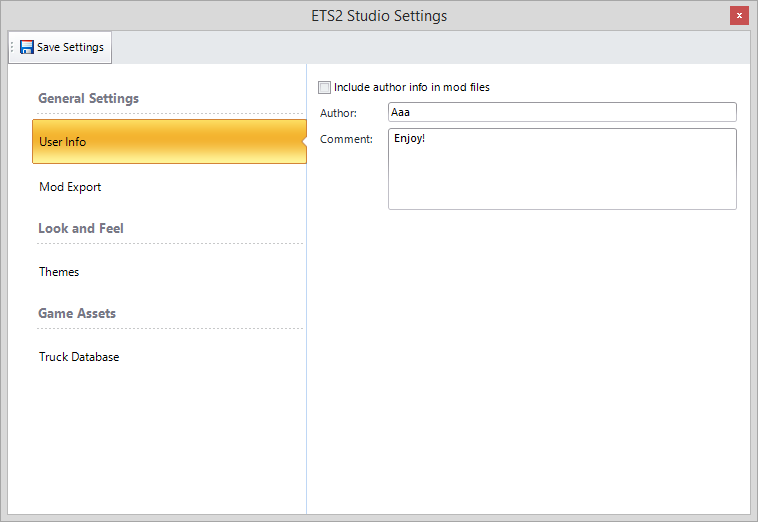The image size is (758, 522).
Task: Open the User Info settings page
Action: [168, 142]
